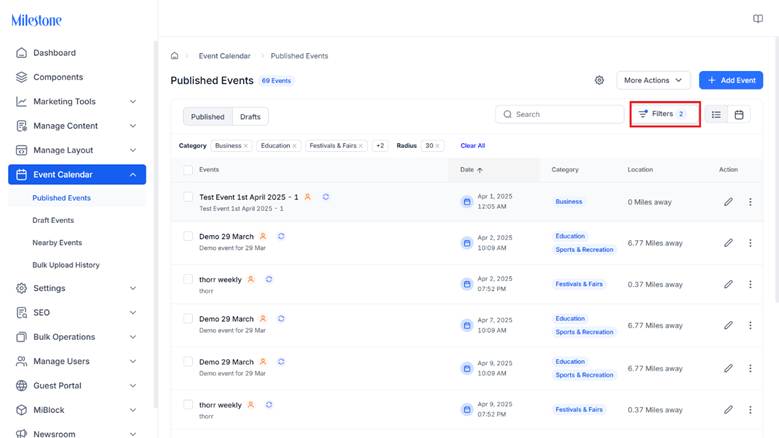The width and height of the screenshot is (779, 438).
Task: Remove the Education filter chip
Action: click(x=295, y=146)
